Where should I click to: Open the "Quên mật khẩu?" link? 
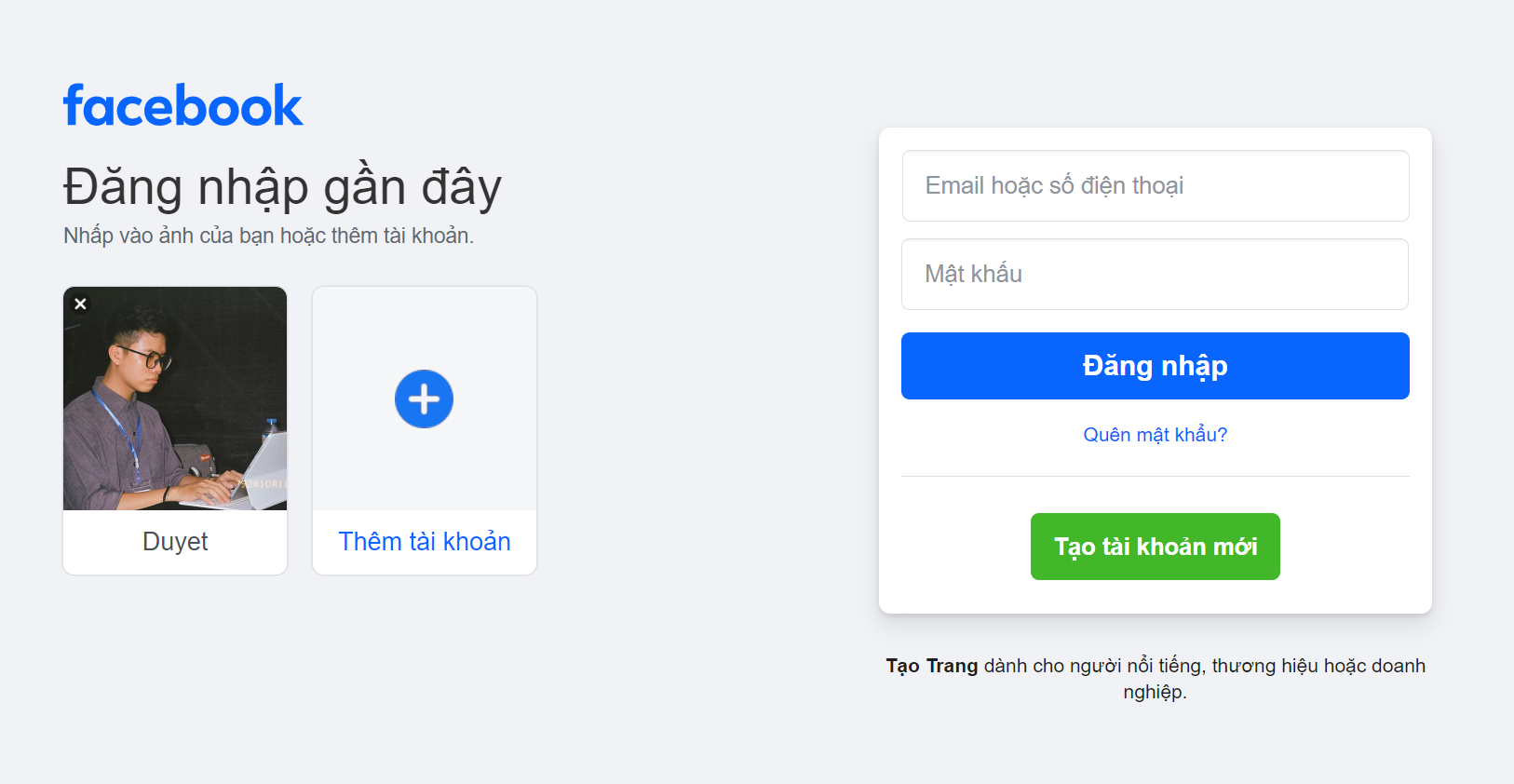tap(1155, 435)
